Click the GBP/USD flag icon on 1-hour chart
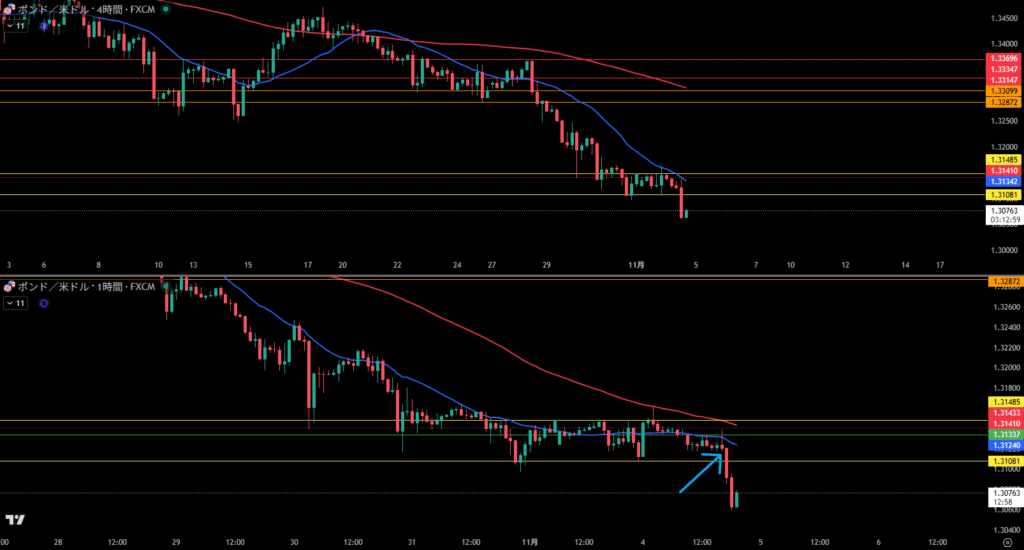Image resolution: width=1024 pixels, height=550 pixels. click(x=8, y=286)
